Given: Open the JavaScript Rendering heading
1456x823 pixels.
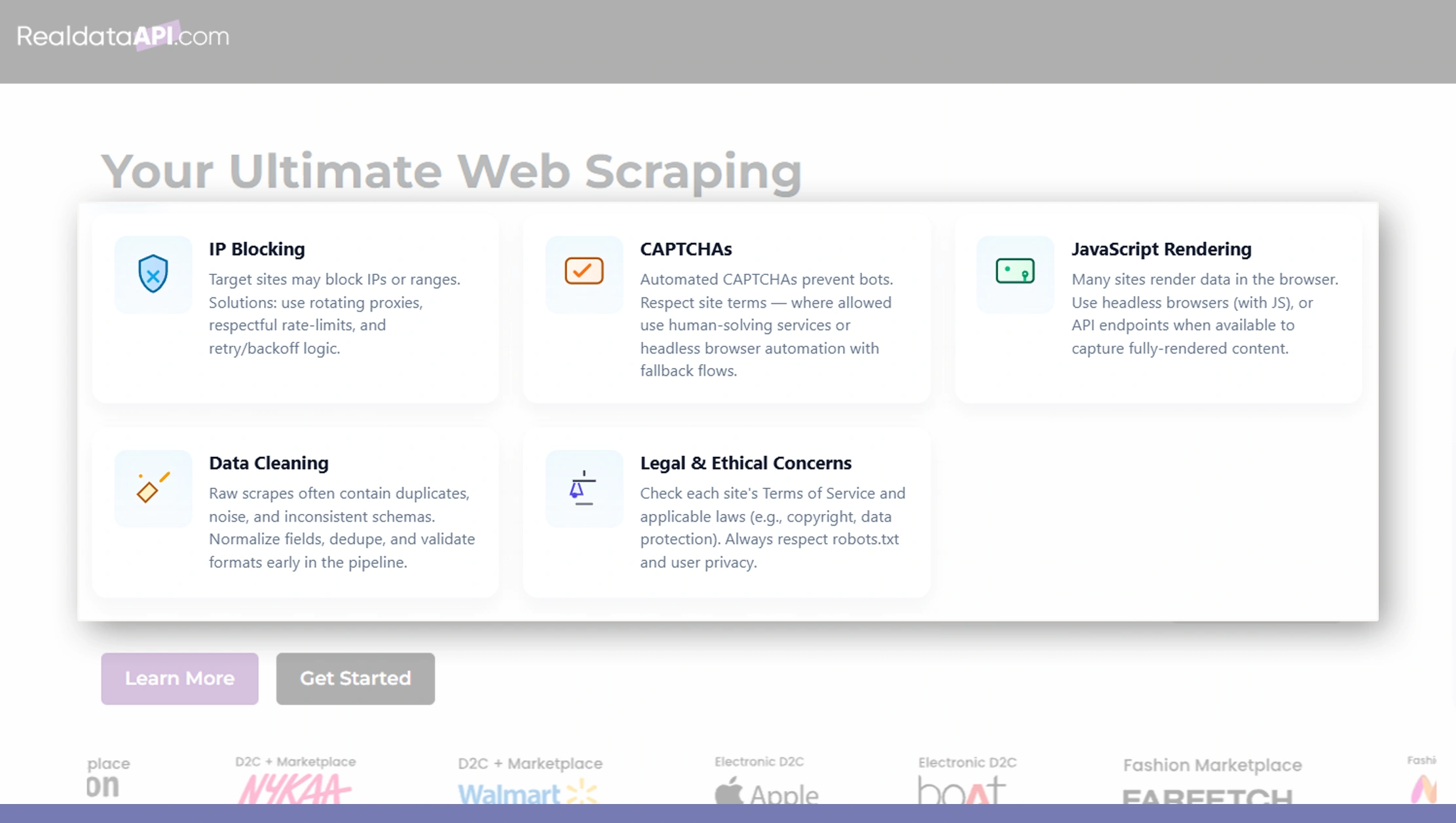Looking at the screenshot, I should [x=1161, y=249].
